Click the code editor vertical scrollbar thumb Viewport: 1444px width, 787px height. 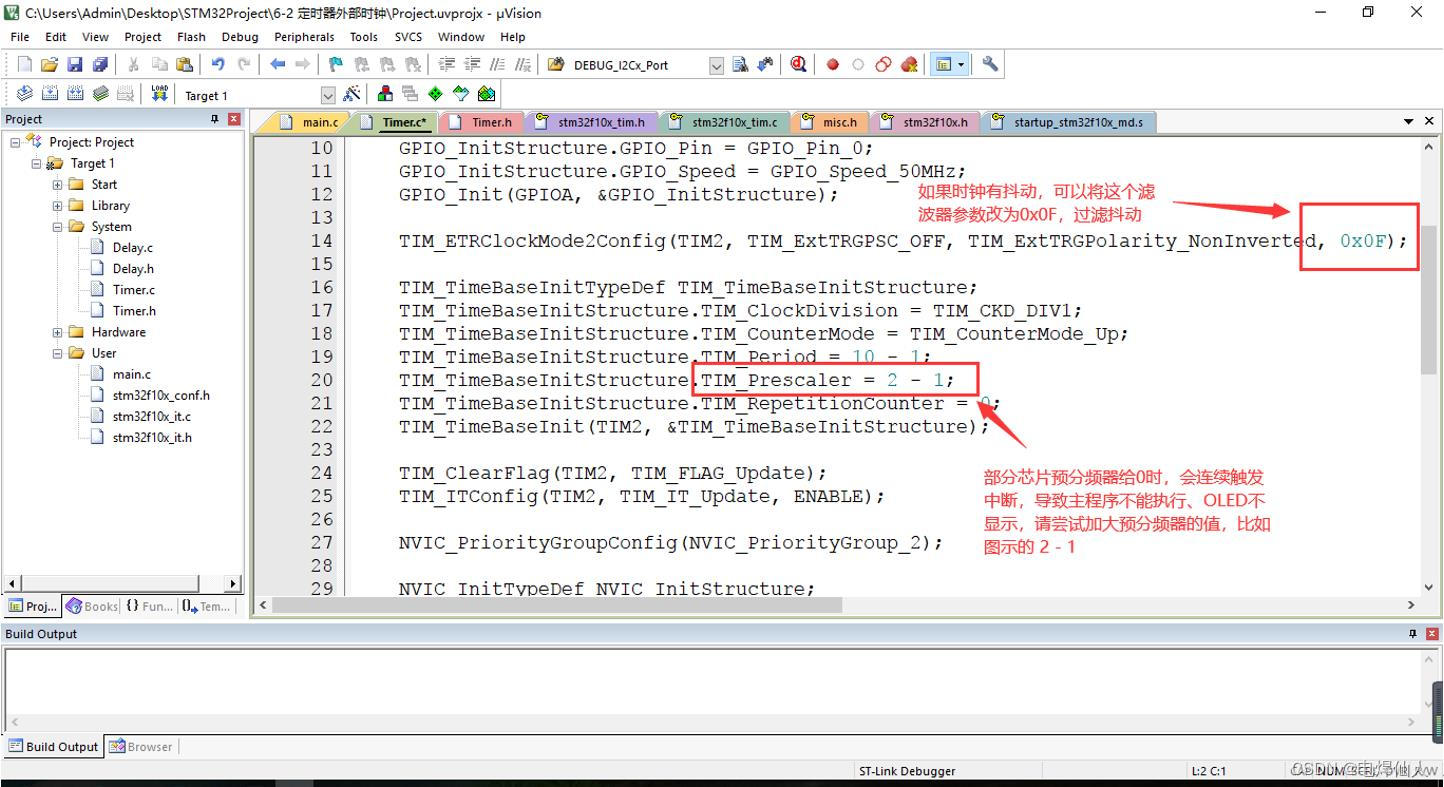(x=1429, y=298)
